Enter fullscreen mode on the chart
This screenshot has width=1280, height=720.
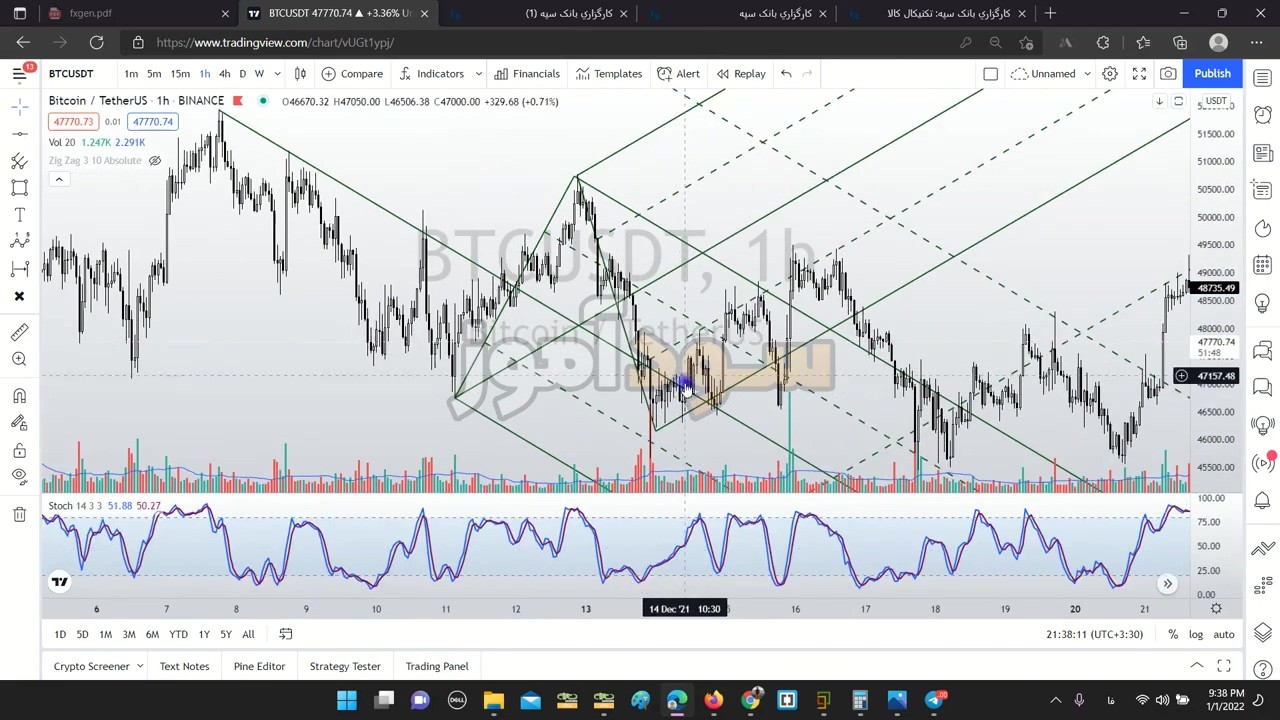[x=1139, y=74]
